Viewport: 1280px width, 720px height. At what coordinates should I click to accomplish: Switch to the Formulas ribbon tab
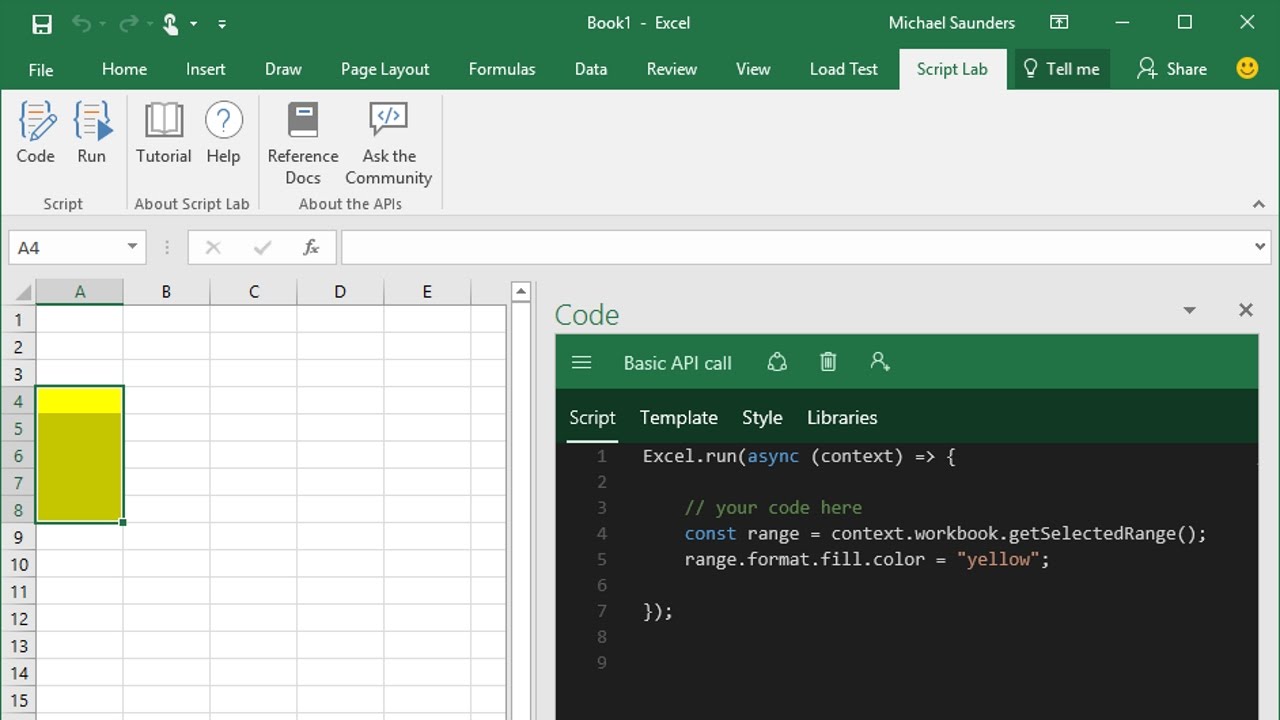(501, 69)
